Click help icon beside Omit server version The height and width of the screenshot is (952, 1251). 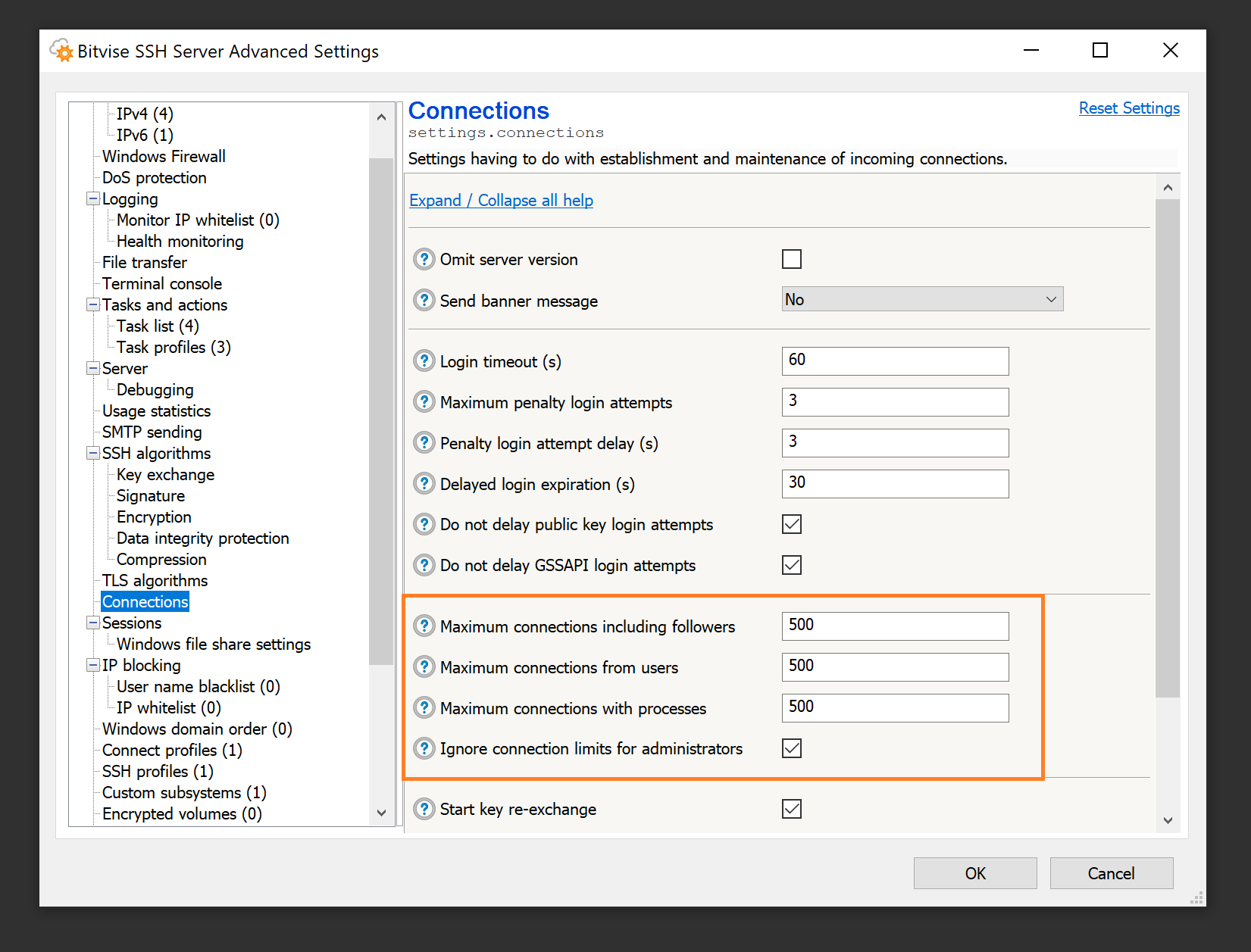click(x=424, y=259)
